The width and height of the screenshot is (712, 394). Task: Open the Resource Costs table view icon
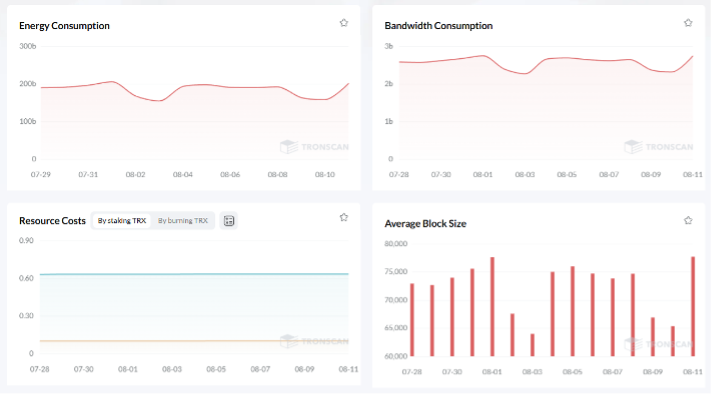[229, 221]
